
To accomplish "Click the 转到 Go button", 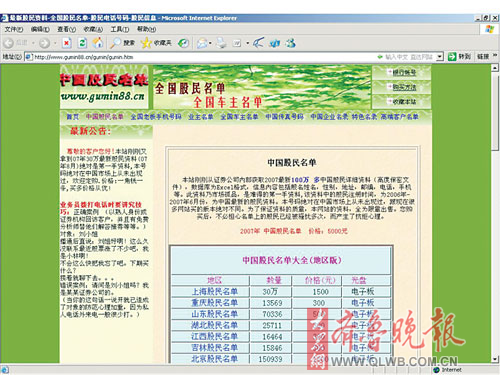I will click(459, 57).
